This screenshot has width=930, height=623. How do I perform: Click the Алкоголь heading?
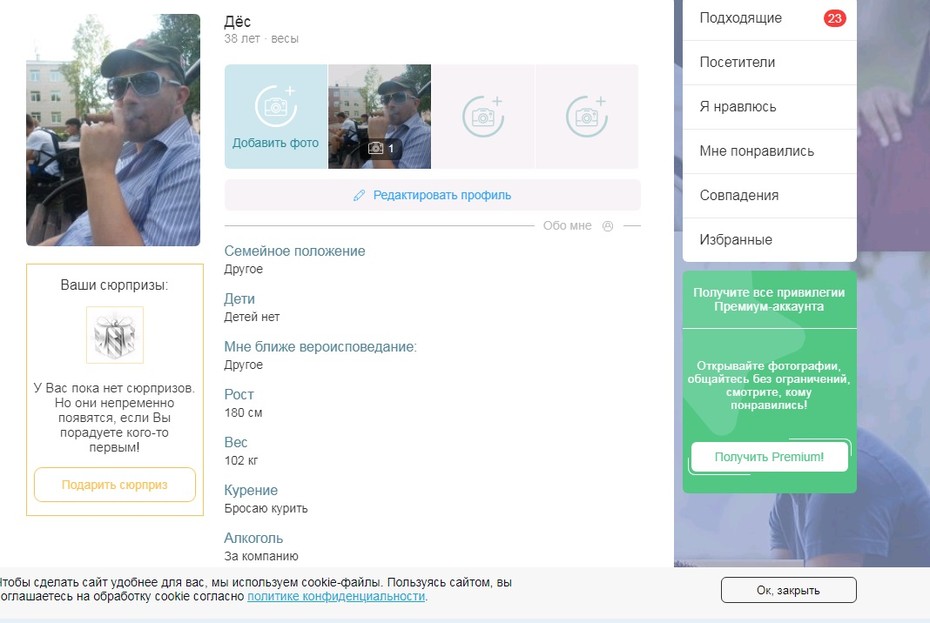[x=253, y=538]
